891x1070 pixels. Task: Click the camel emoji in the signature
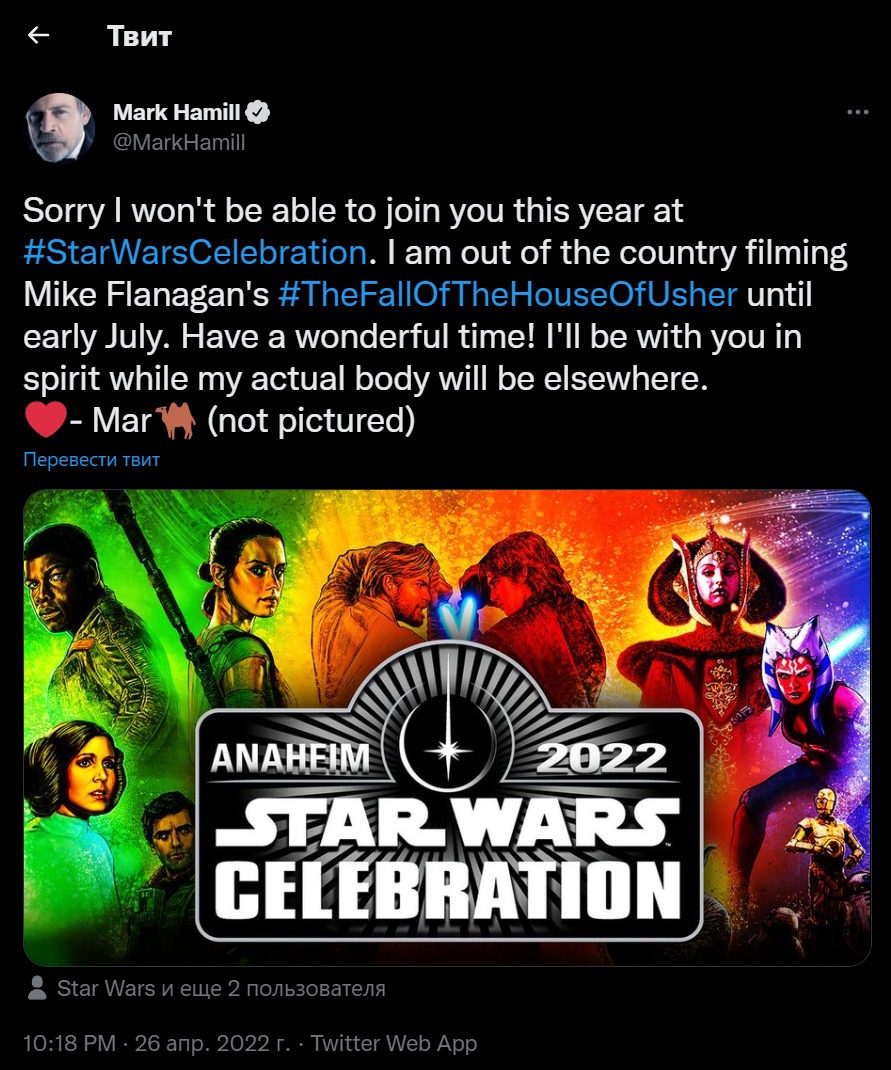tap(176, 420)
